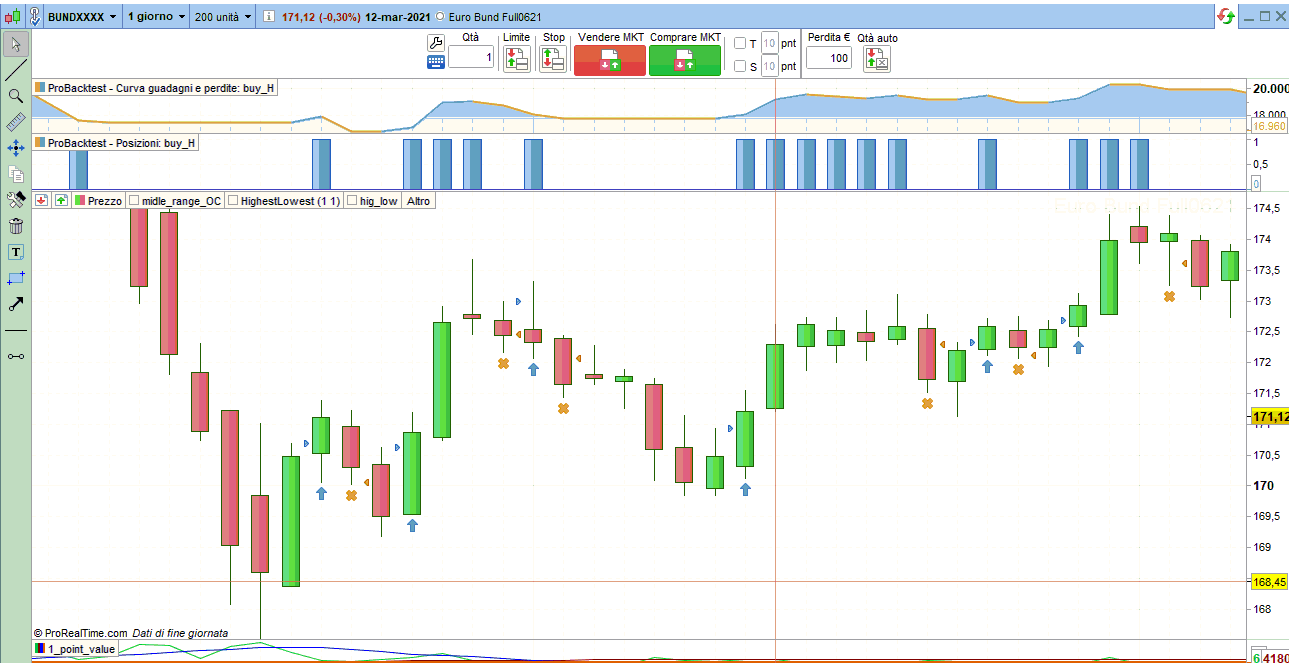Open the Altro menu
This screenshot has height=666, width=1289.
pyautogui.click(x=418, y=201)
